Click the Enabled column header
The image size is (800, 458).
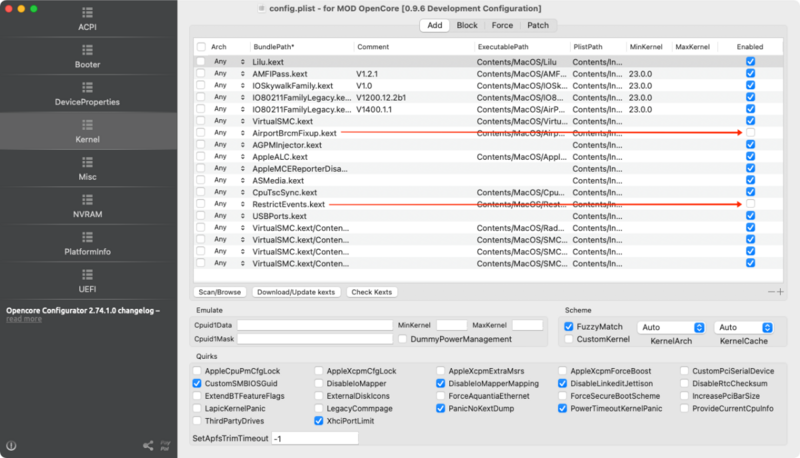(x=749, y=47)
